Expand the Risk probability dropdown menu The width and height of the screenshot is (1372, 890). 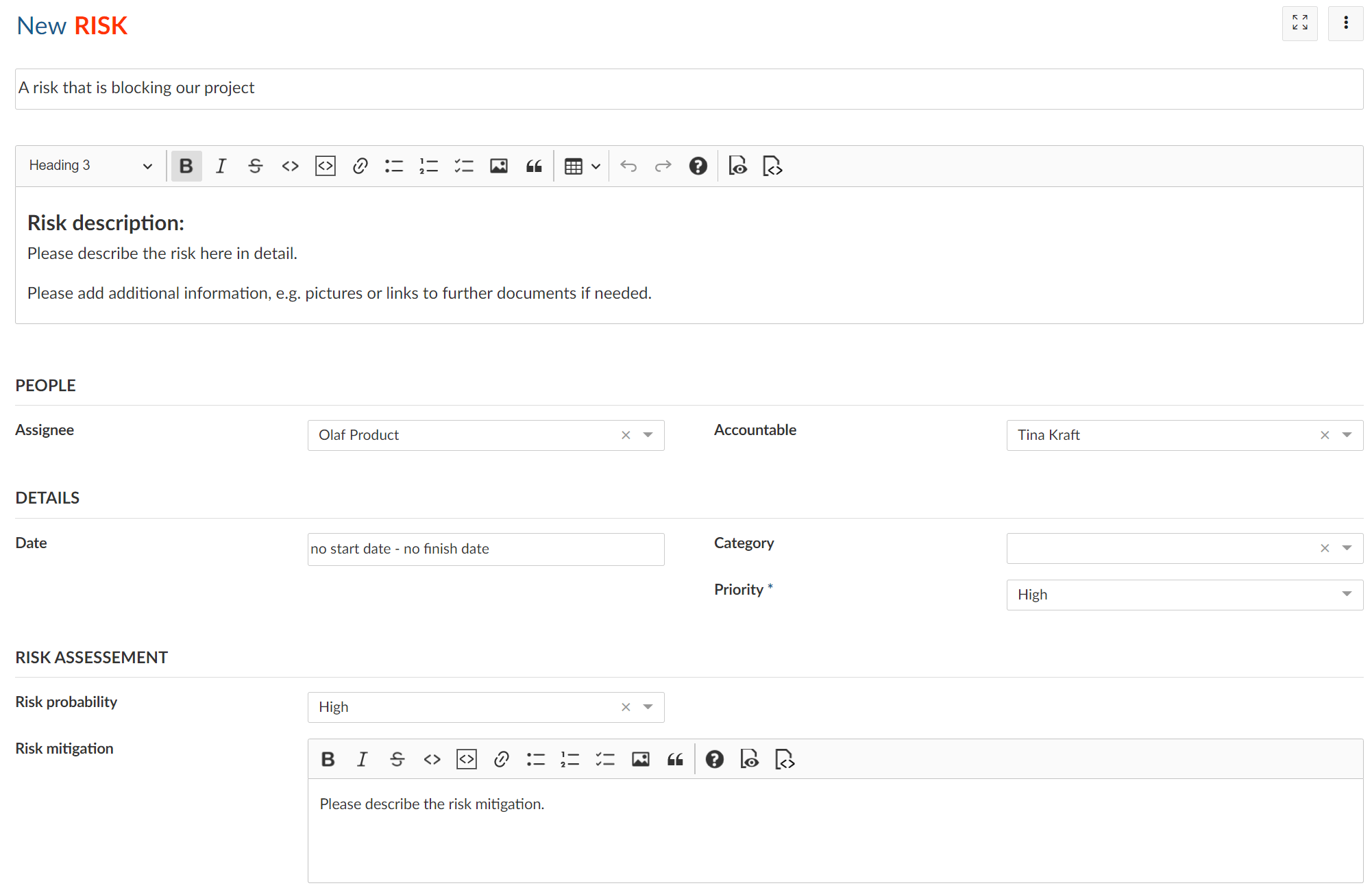coord(650,707)
